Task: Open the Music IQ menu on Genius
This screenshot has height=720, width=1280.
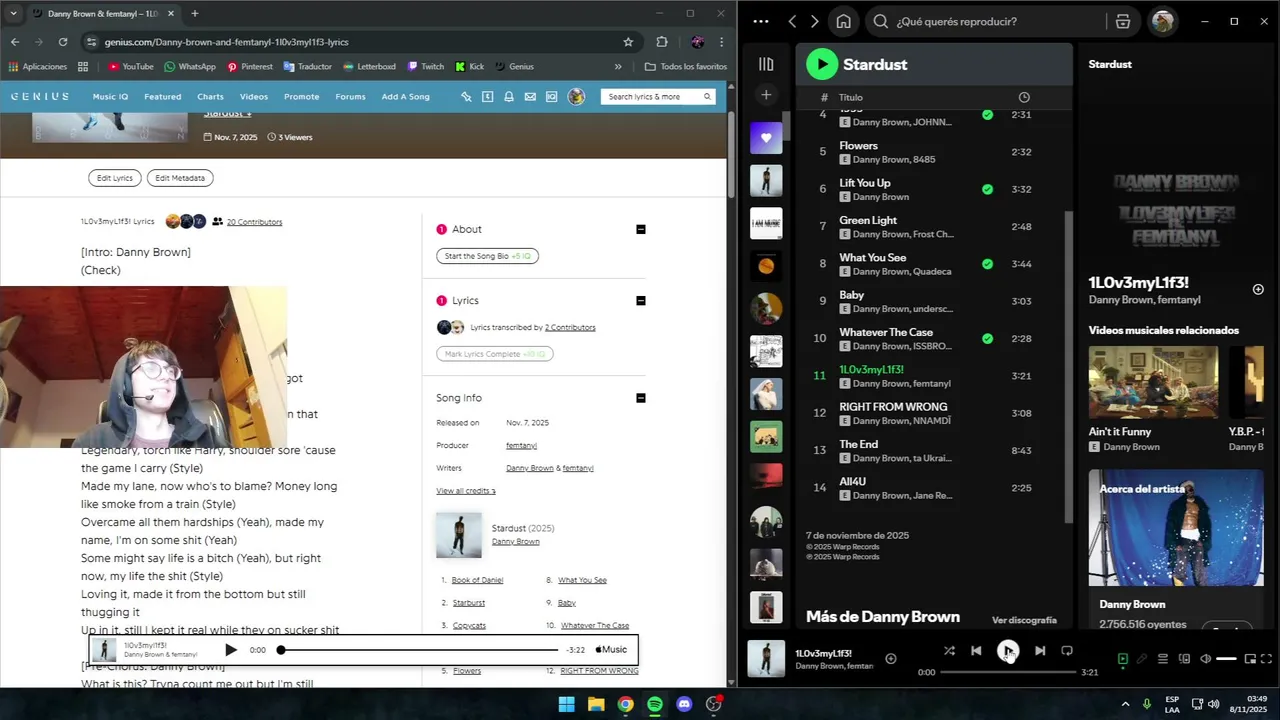Action: tap(110, 97)
